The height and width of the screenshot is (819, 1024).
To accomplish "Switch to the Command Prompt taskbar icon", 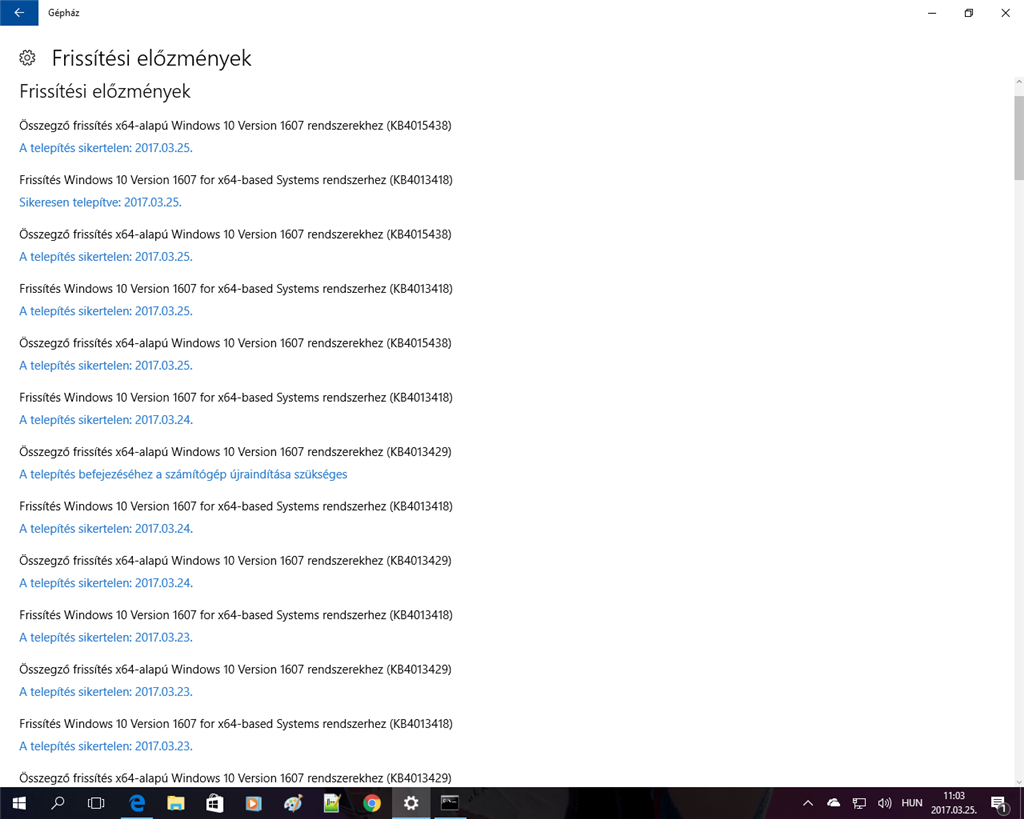I will [450, 803].
